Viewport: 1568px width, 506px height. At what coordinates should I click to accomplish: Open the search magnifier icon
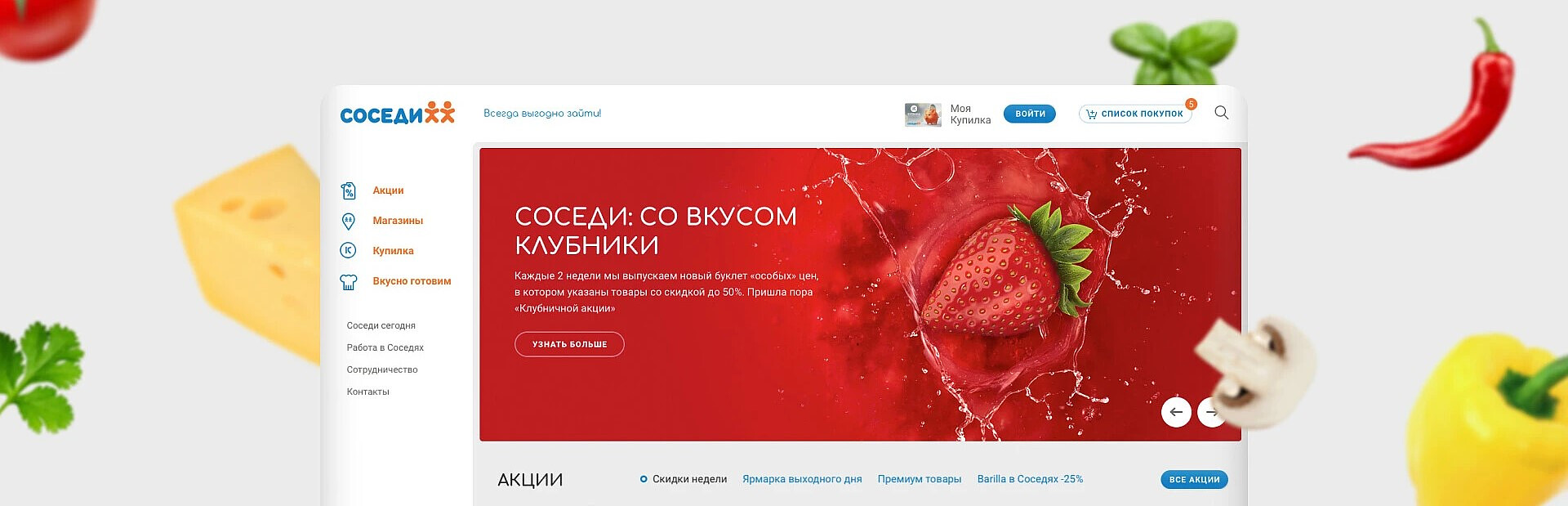(1221, 113)
